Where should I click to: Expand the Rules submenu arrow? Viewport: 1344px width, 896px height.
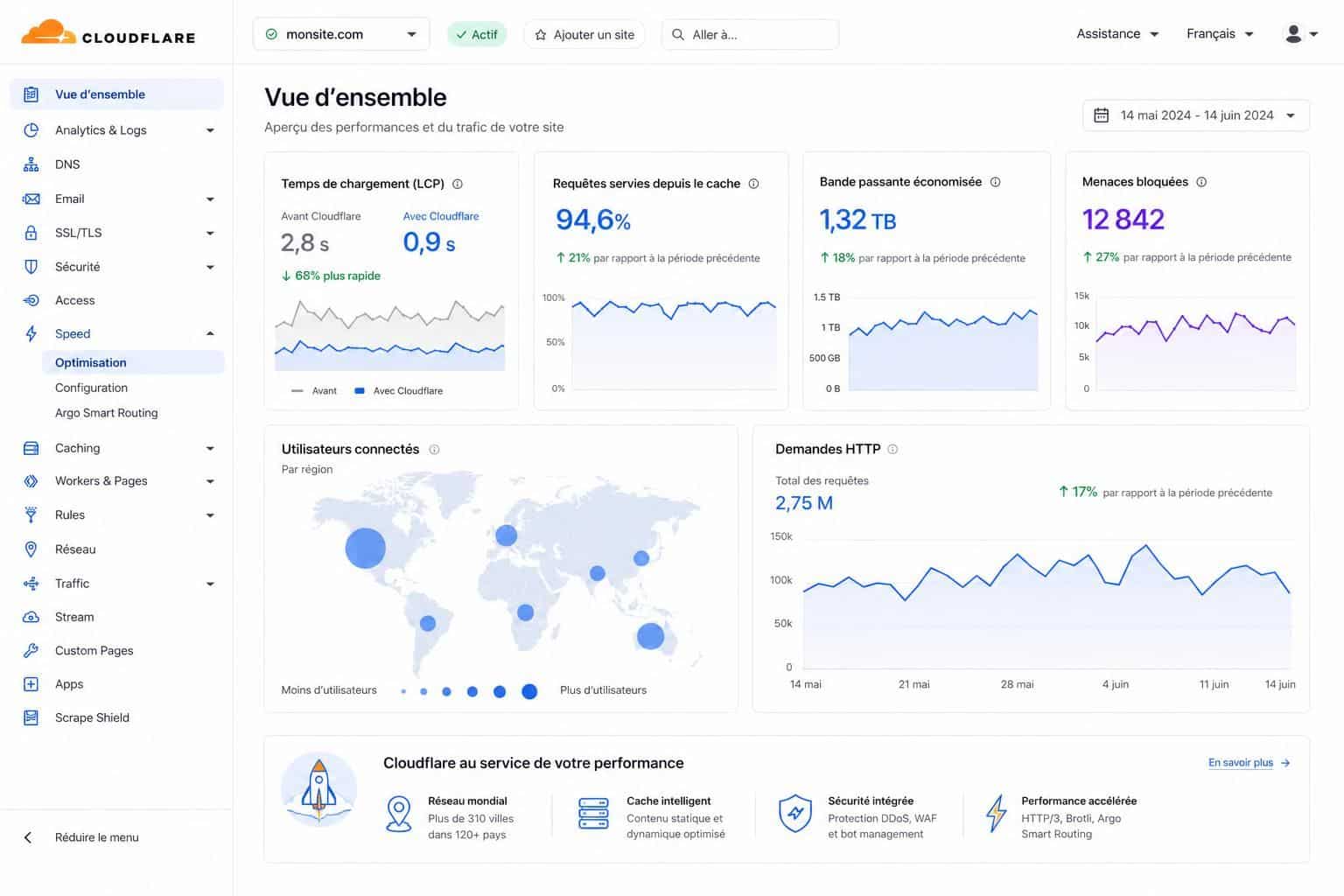click(x=210, y=515)
